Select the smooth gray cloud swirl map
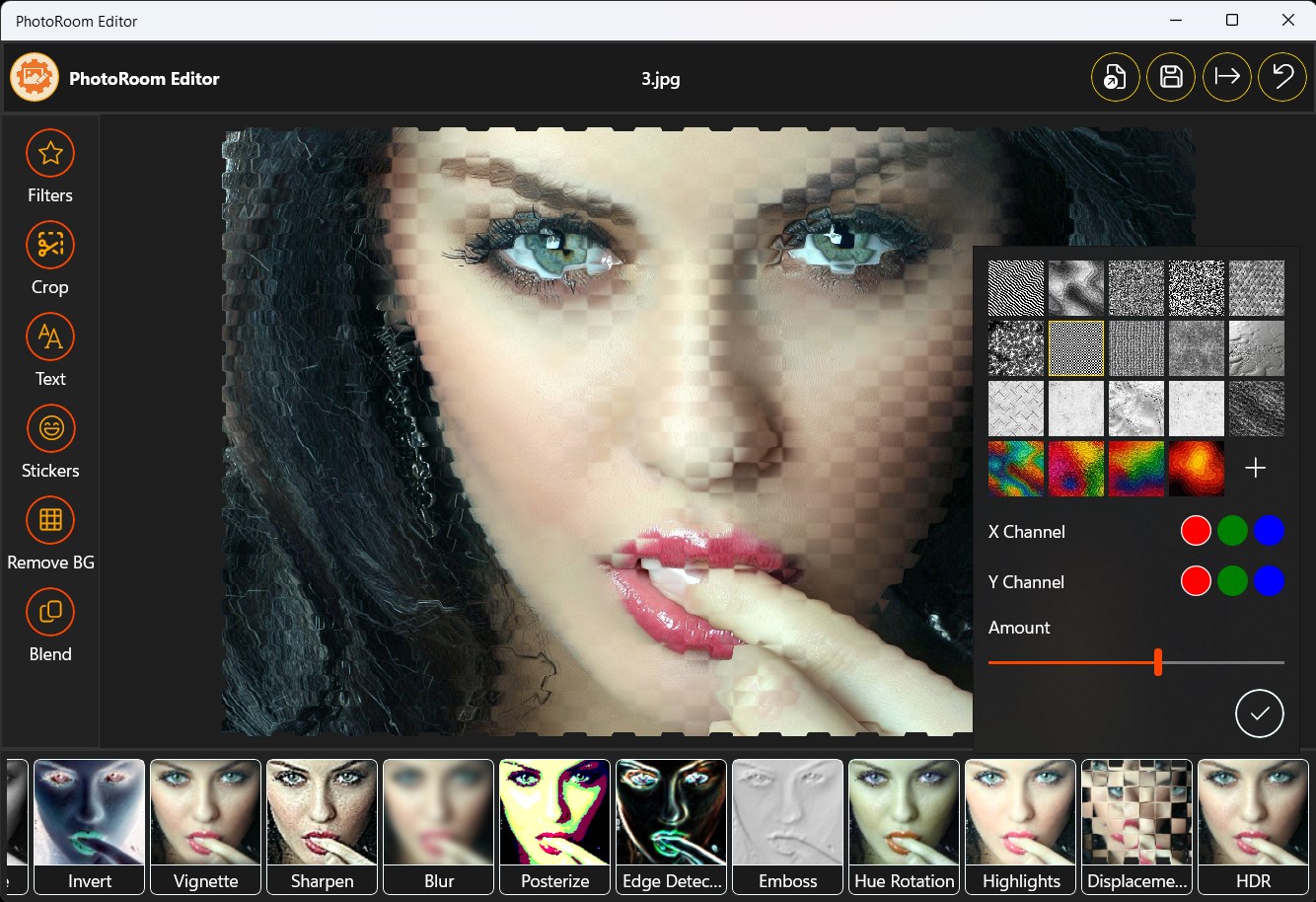1316x902 pixels. pyautogui.click(x=1076, y=288)
